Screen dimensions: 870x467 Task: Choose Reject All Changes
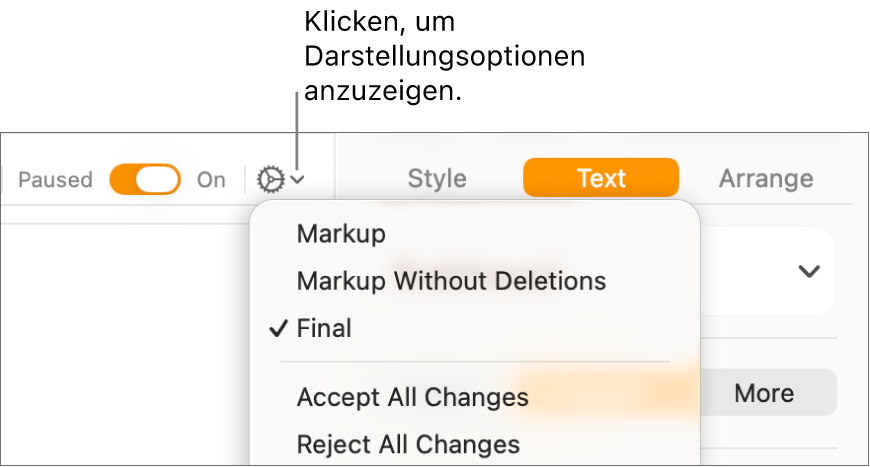[x=408, y=444]
